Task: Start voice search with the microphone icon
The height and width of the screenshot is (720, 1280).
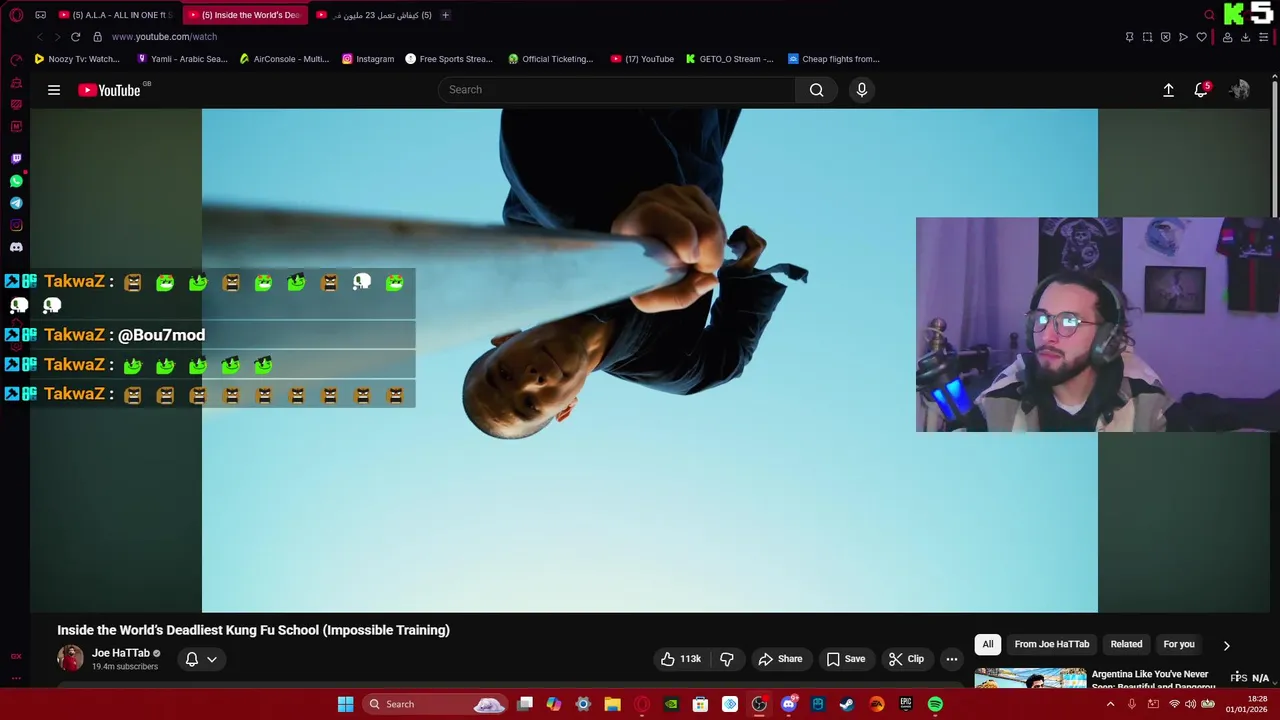Action: (862, 90)
